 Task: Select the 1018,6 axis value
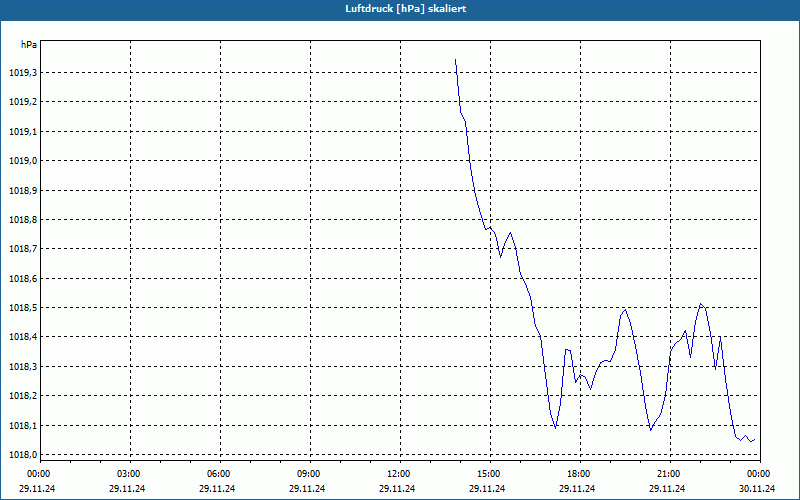(x=23, y=279)
